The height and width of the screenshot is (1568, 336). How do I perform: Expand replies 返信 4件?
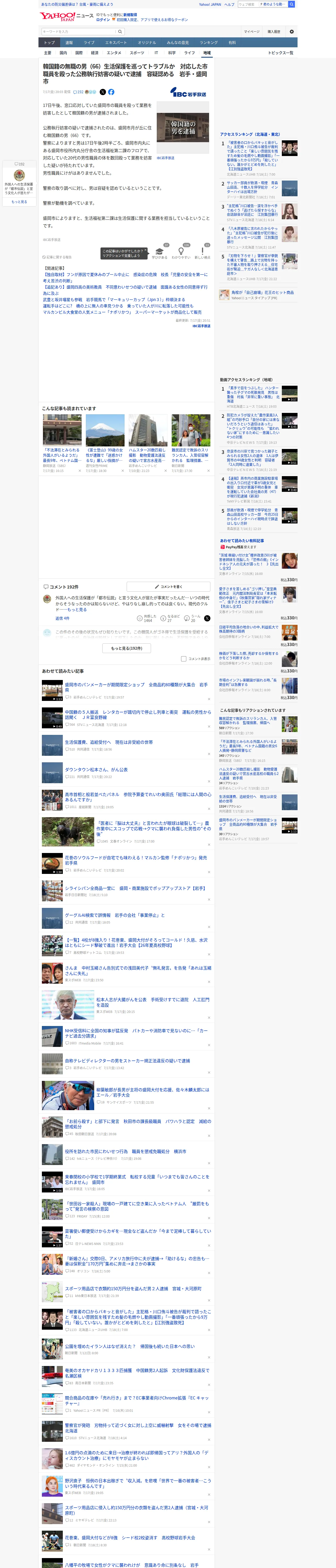[x=62, y=618]
